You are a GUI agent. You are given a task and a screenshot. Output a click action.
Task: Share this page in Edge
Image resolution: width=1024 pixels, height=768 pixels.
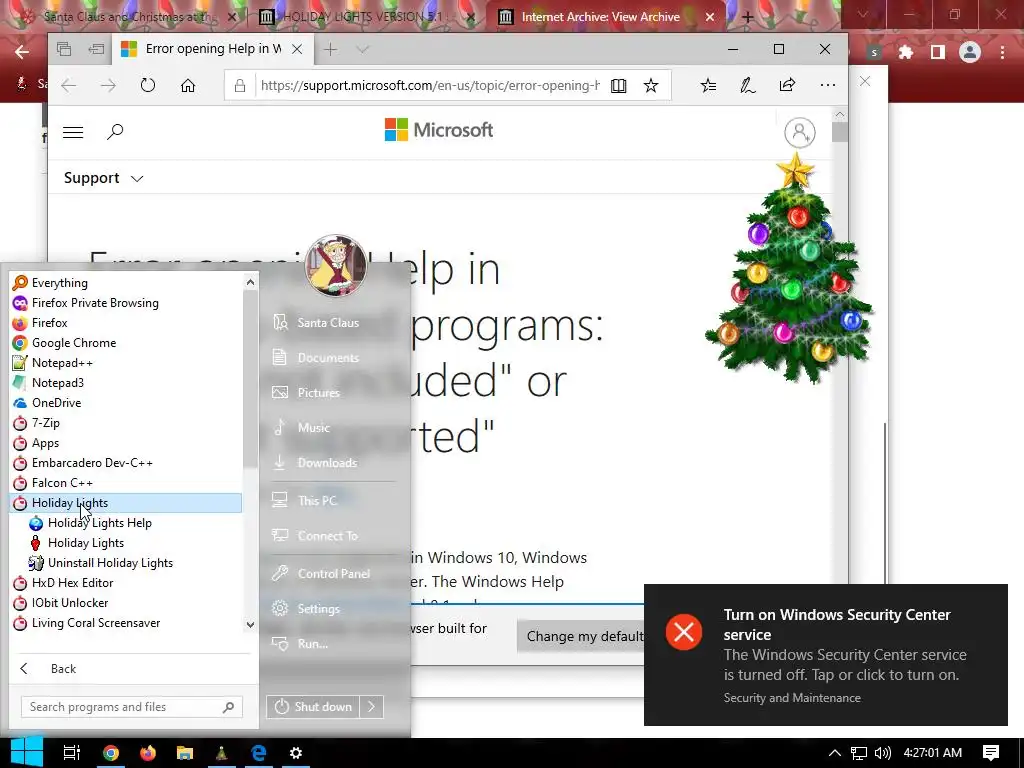pyautogui.click(x=788, y=86)
